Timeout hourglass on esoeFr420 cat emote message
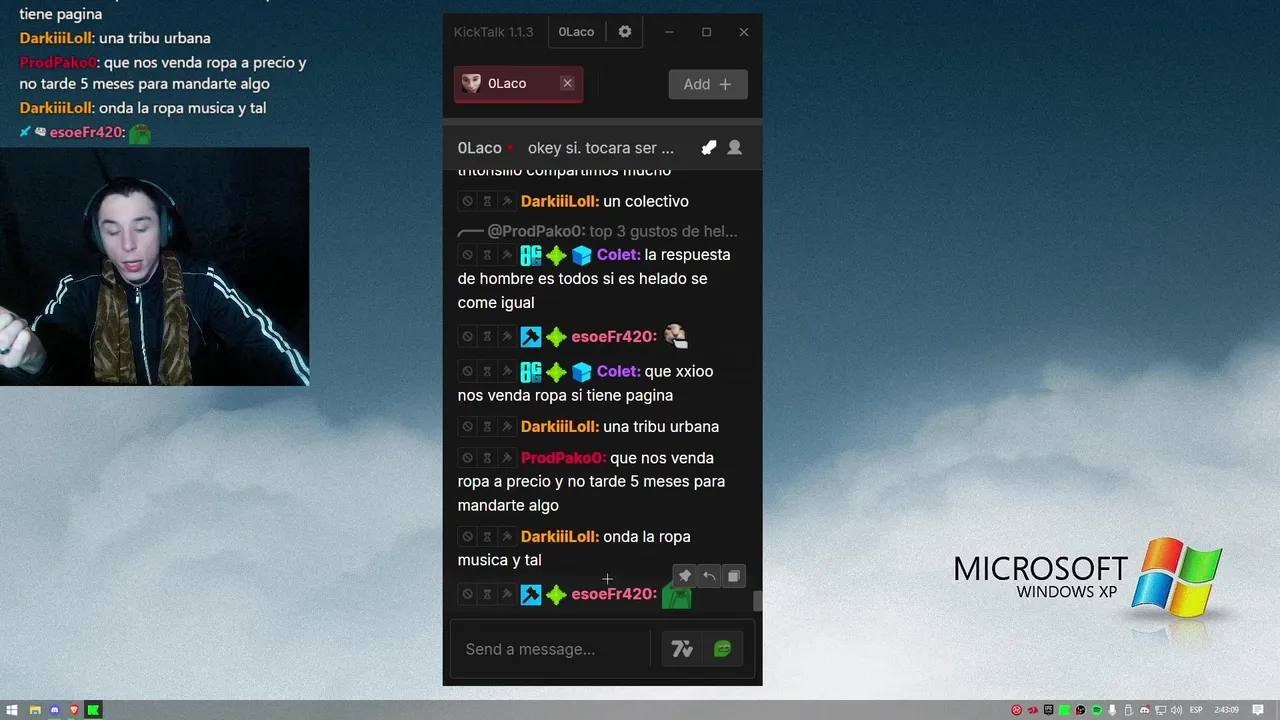 pyautogui.click(x=487, y=337)
